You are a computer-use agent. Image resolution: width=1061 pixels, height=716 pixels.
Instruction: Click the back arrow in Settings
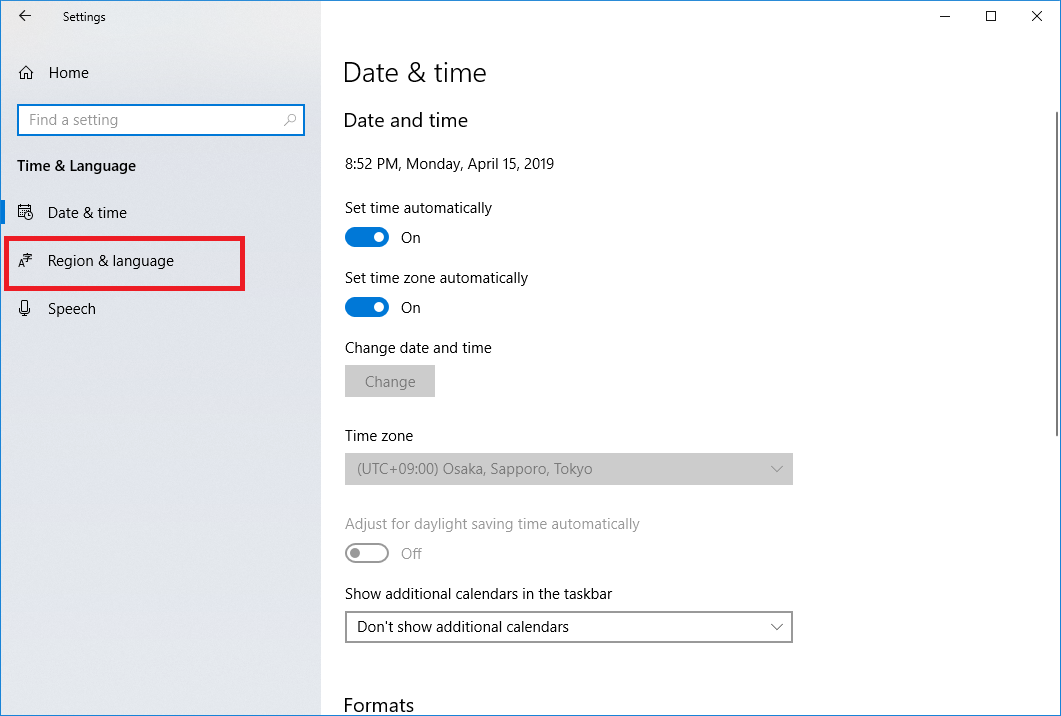point(25,16)
